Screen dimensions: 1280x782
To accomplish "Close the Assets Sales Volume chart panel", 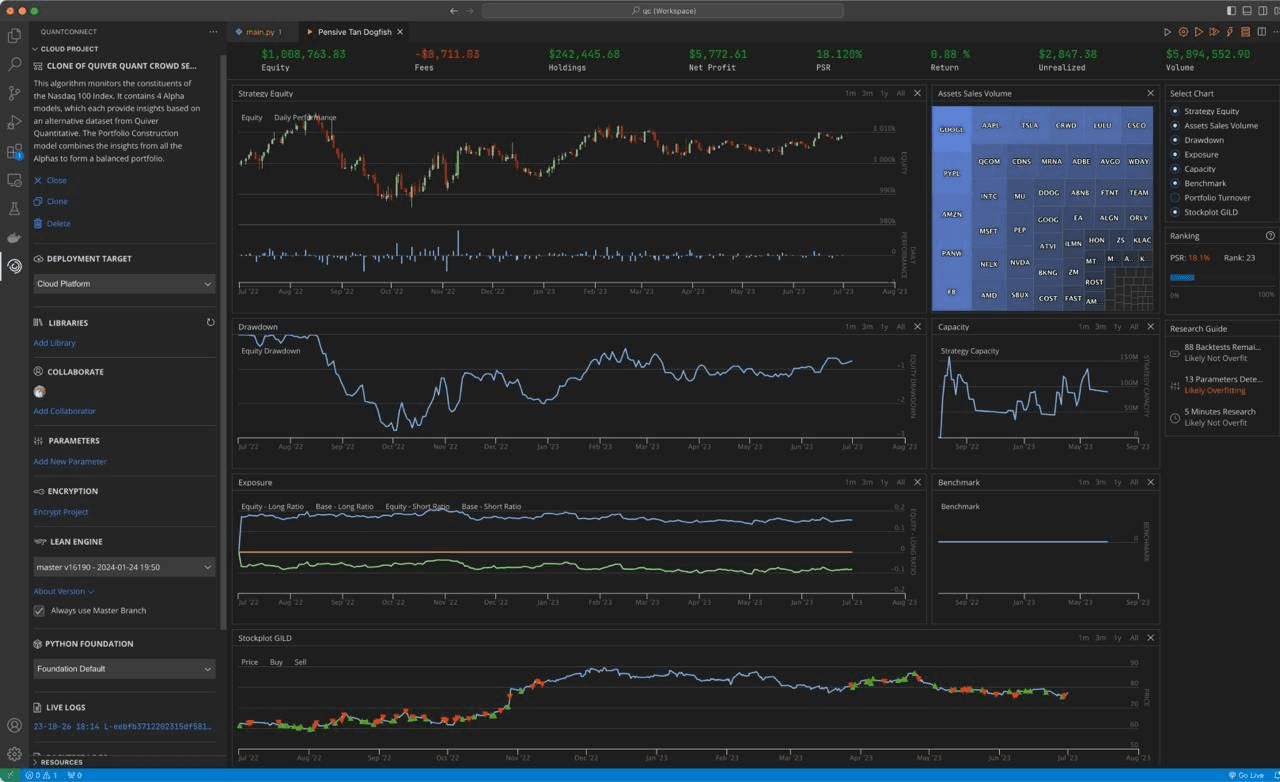I will click(x=1150, y=93).
